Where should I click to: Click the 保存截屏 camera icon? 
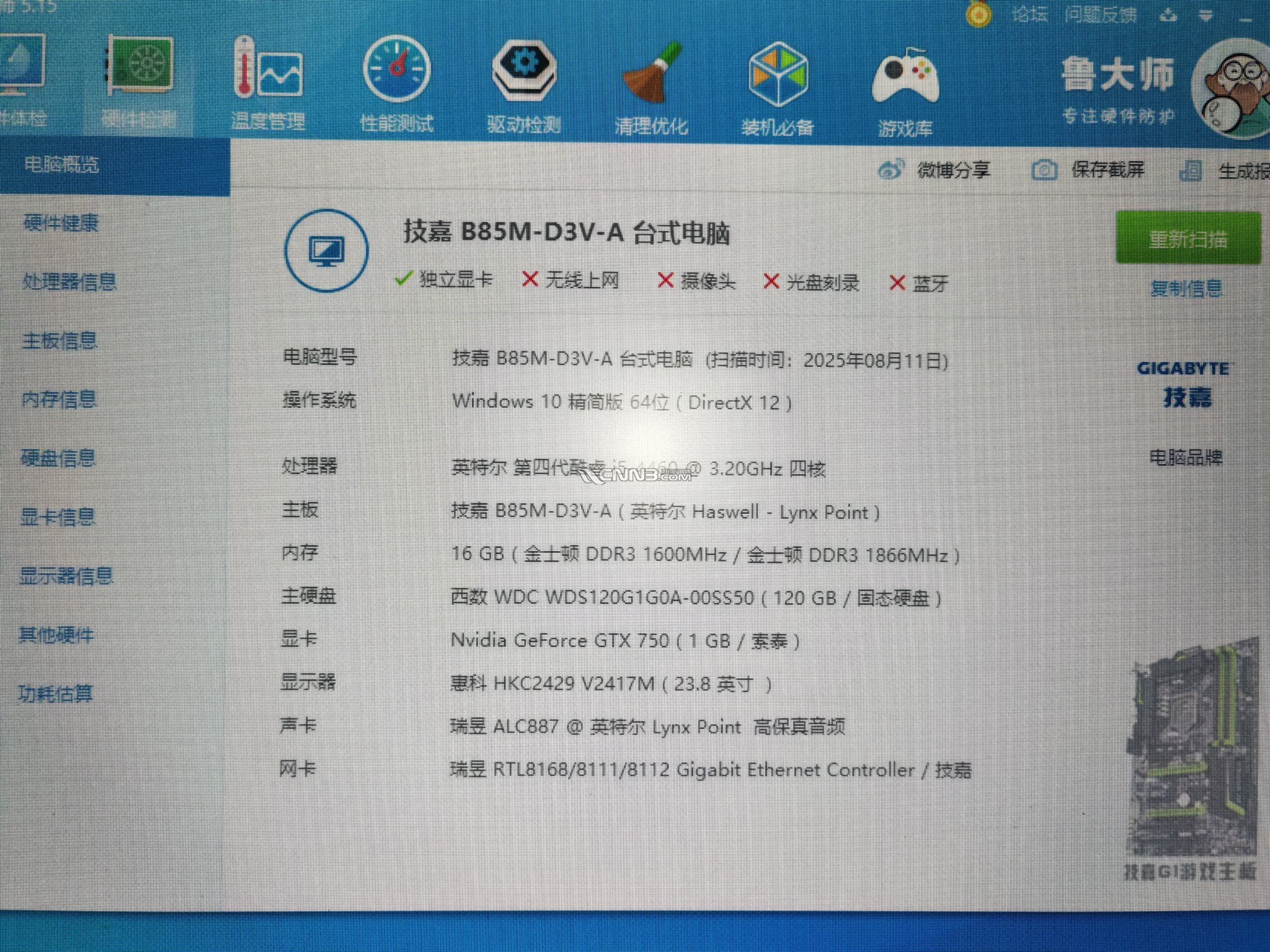point(1044,170)
